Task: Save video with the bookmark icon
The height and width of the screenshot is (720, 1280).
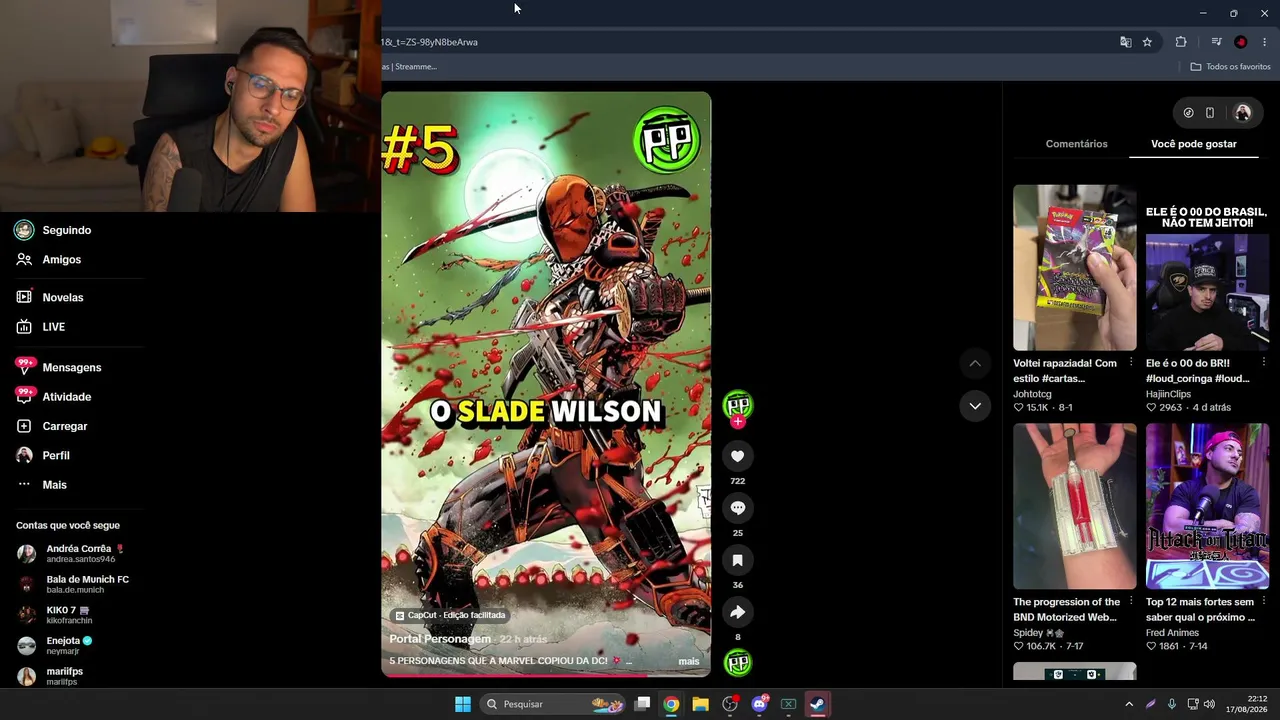Action: point(737,560)
